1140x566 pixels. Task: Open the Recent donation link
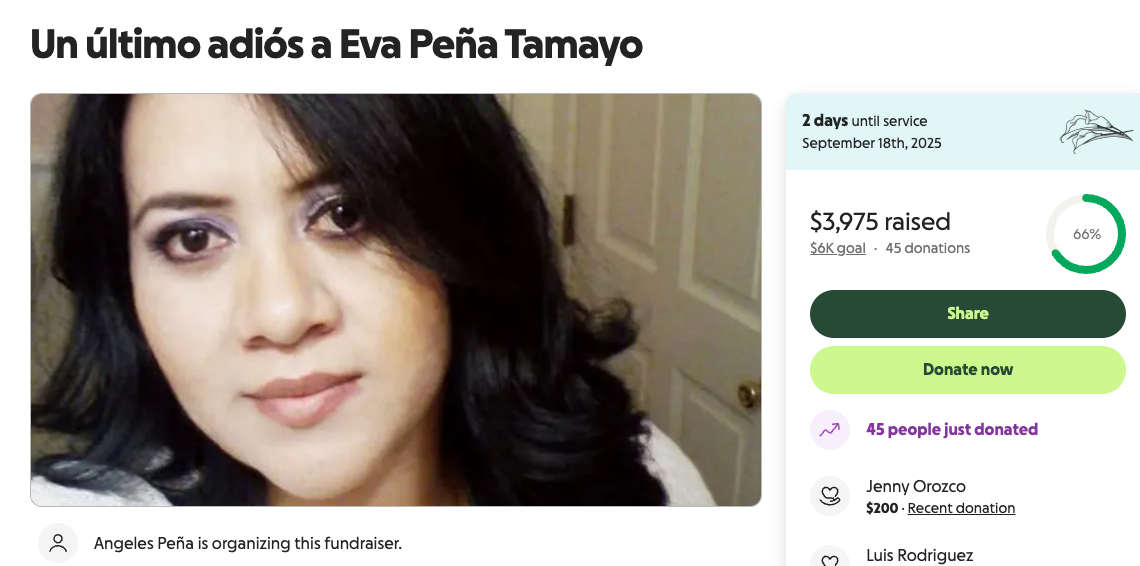[961, 508]
